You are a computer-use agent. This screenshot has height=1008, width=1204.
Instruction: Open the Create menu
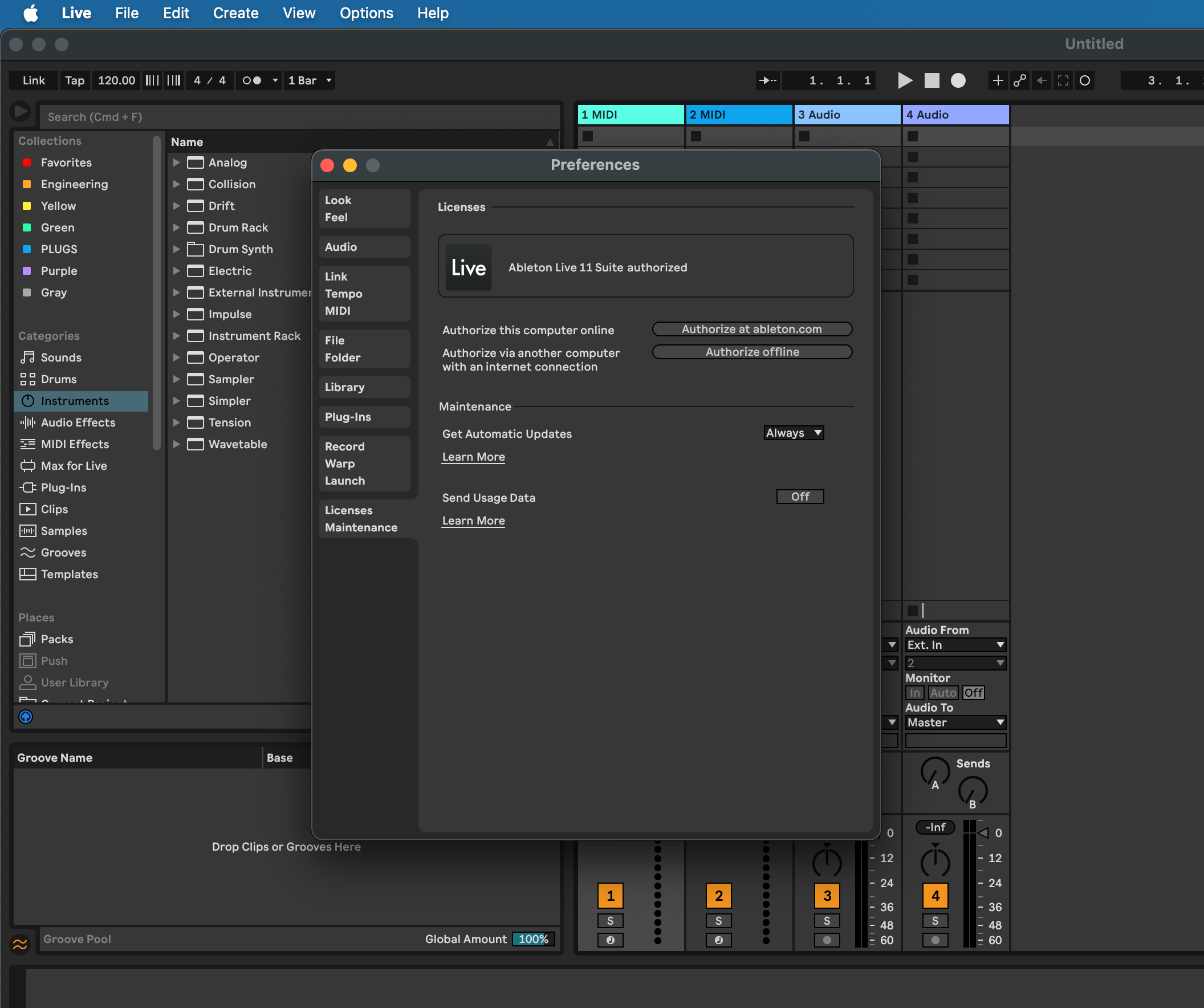(235, 13)
